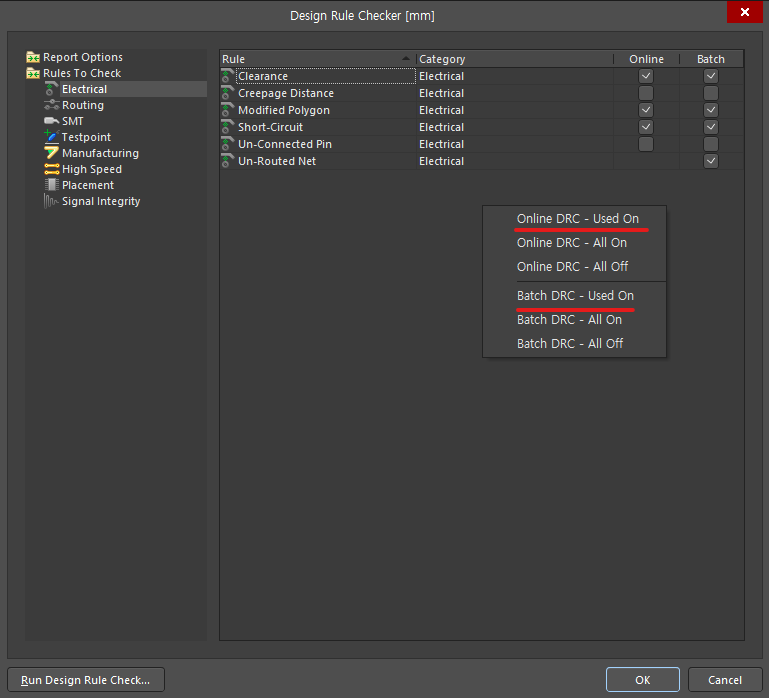This screenshot has width=769, height=698.
Task: Disable Online check for Clearance
Action: pyautogui.click(x=646, y=76)
